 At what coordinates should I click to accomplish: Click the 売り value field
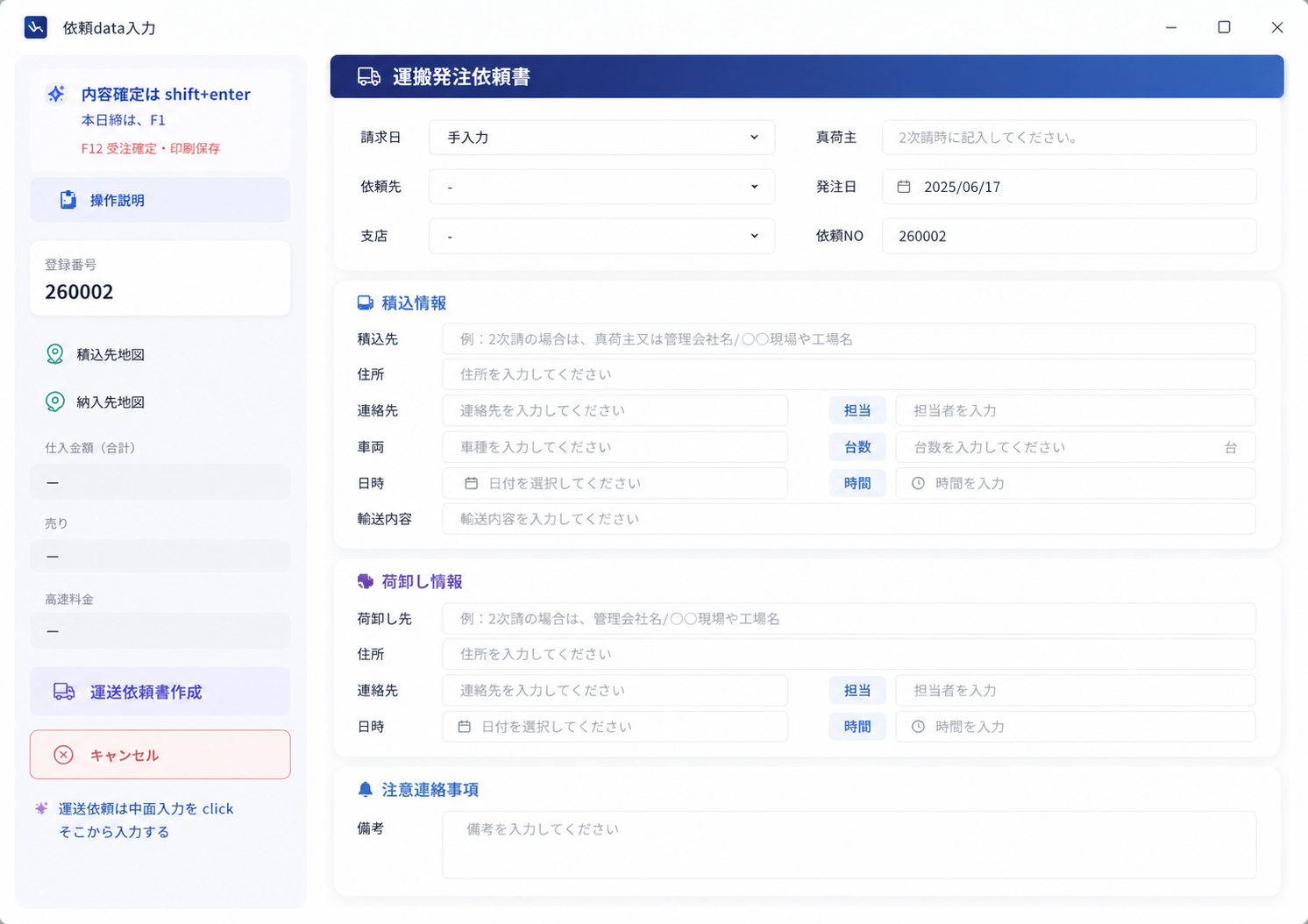coord(160,557)
